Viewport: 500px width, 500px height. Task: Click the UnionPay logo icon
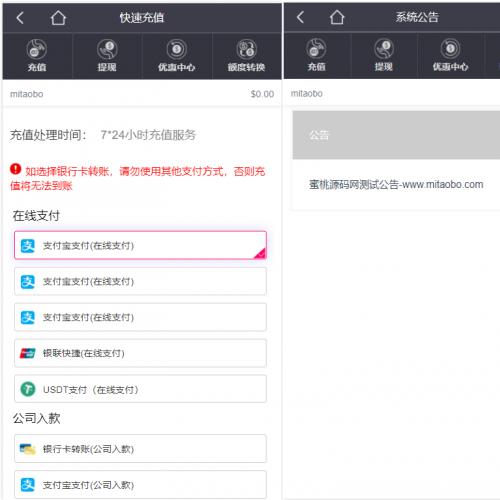(28, 353)
